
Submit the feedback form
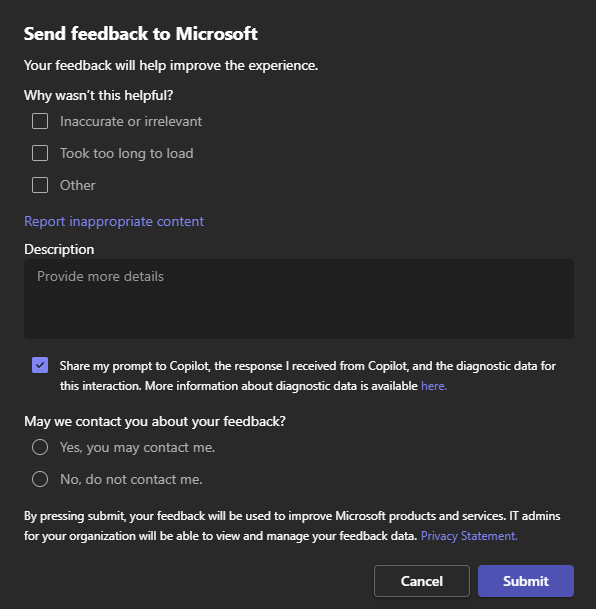(526, 581)
